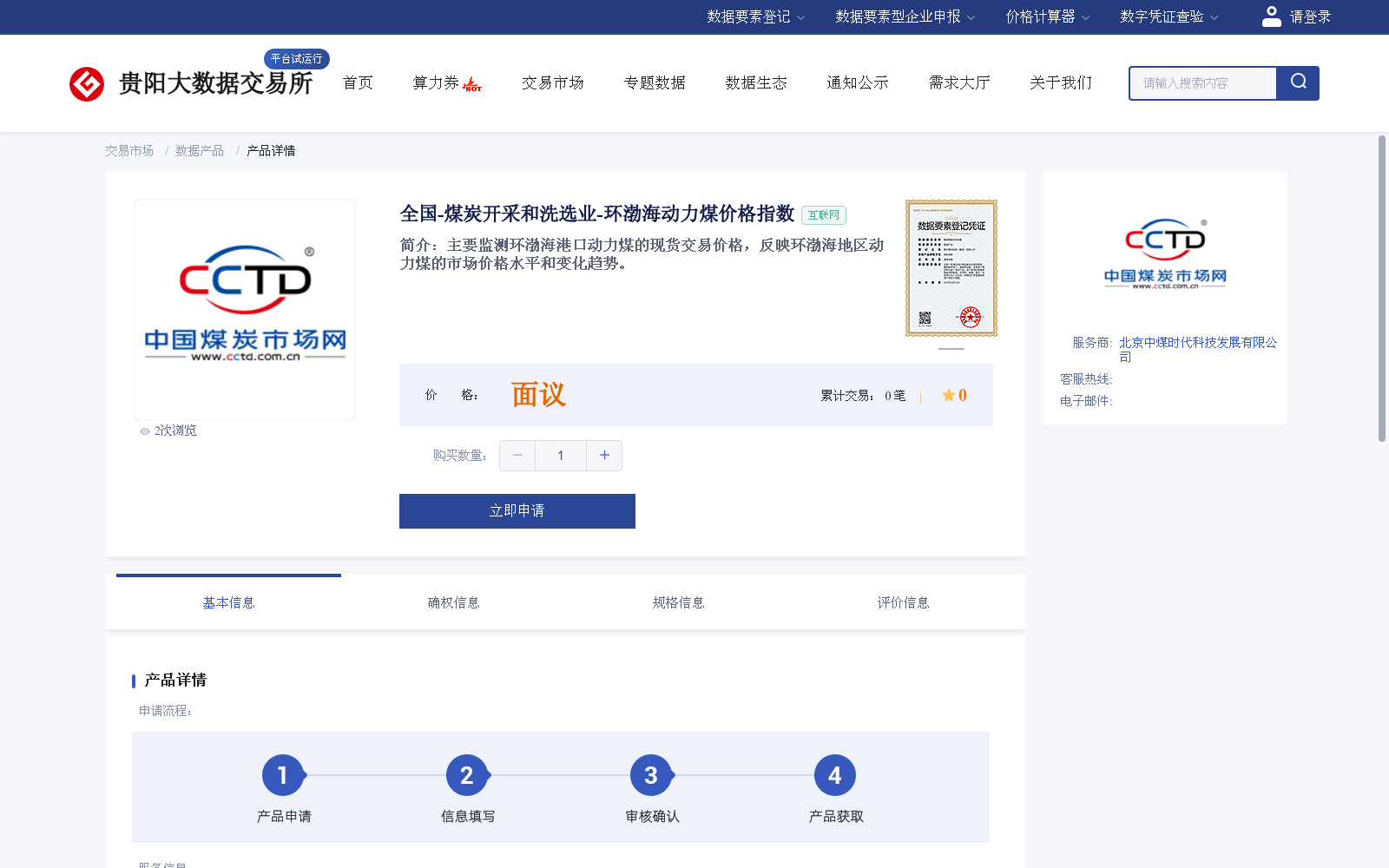Image resolution: width=1389 pixels, height=868 pixels.
Task: Click step 1 circle 产品申请
Action: (283, 775)
